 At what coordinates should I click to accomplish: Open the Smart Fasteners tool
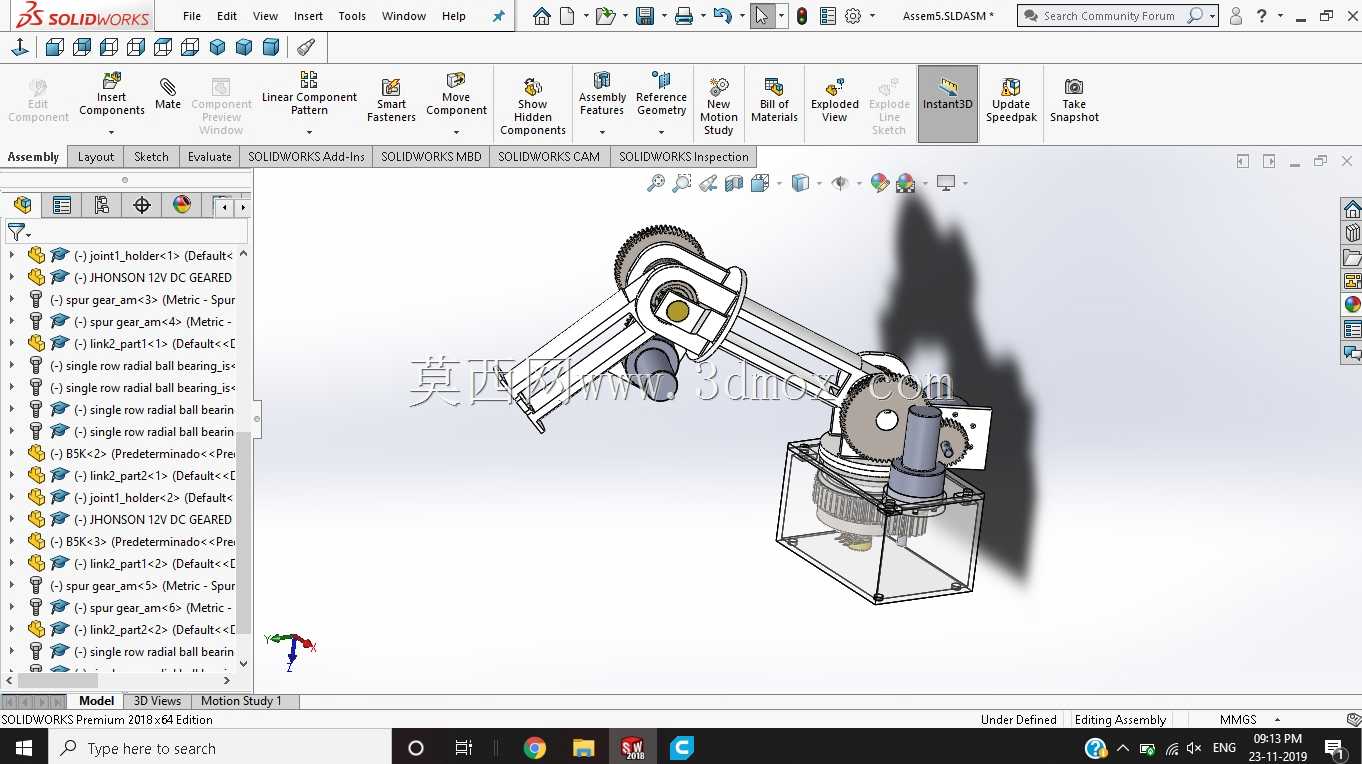pos(391,100)
